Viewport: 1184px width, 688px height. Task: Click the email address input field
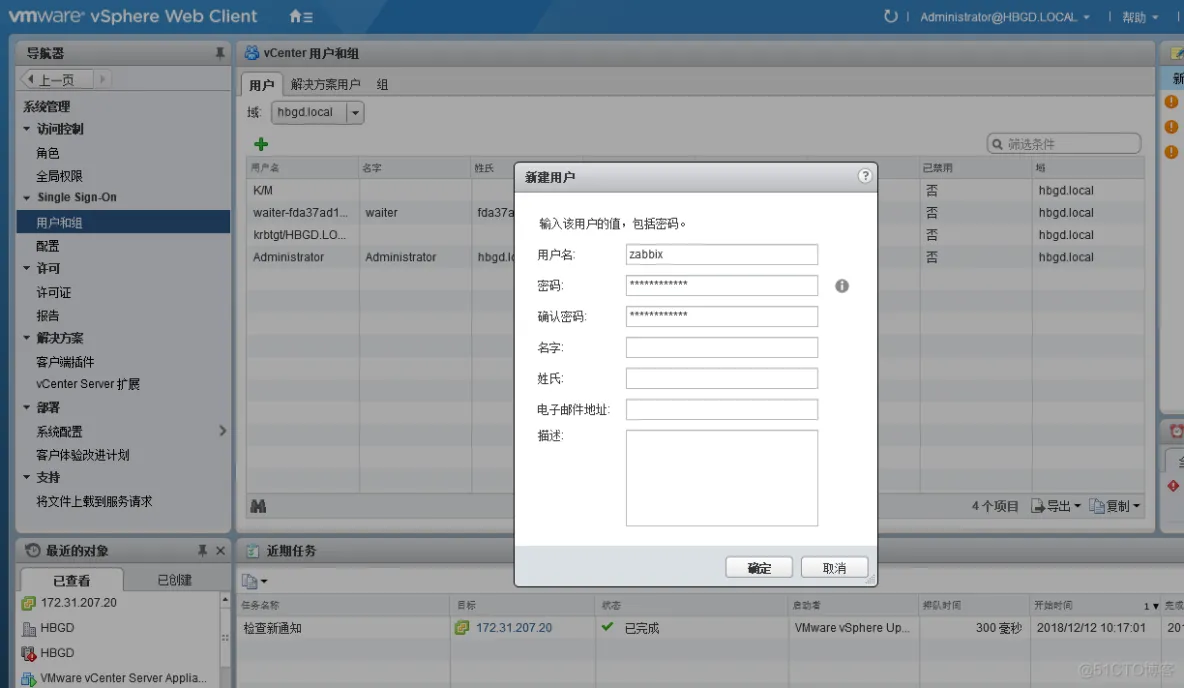point(721,410)
